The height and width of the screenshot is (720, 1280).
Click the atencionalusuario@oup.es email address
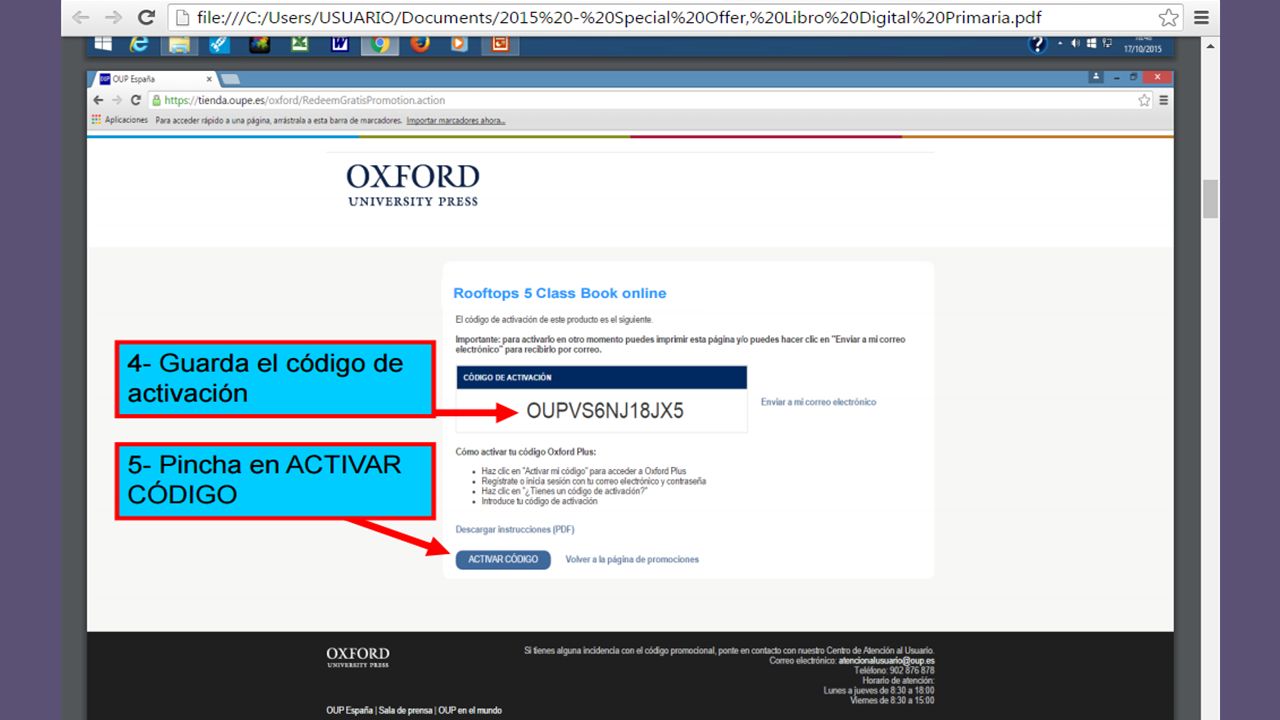click(887, 661)
